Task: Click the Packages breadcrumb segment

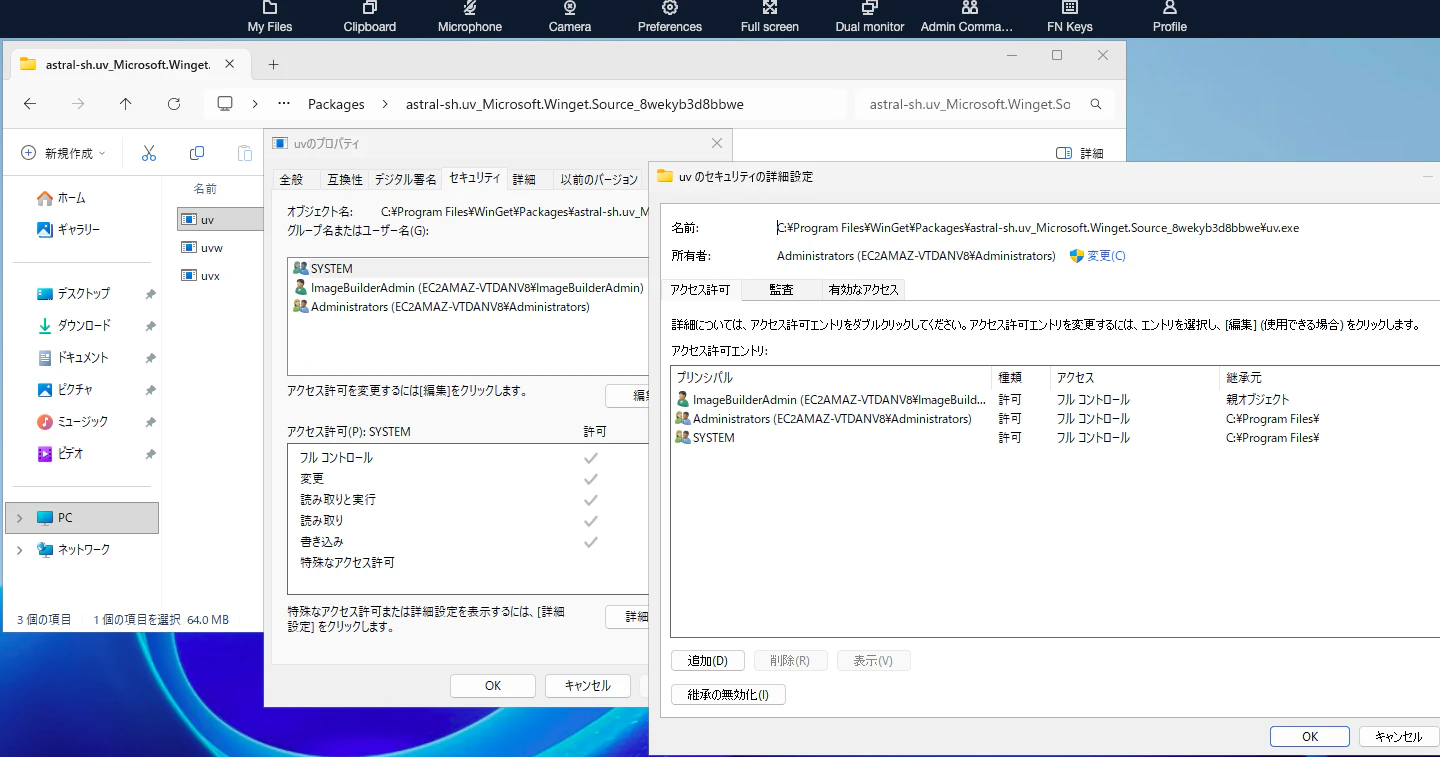Action: click(336, 104)
